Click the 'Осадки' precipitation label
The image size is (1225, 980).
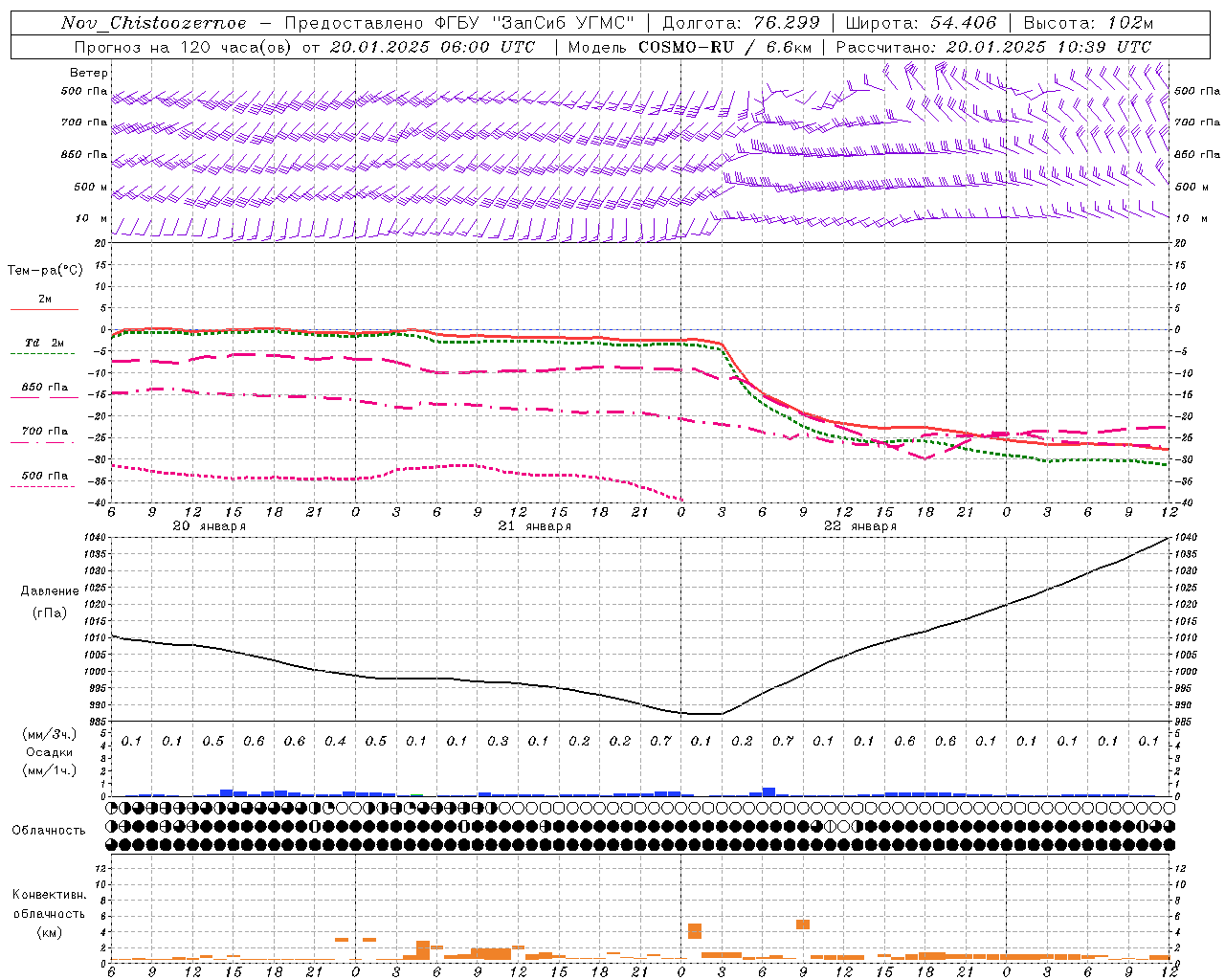(x=50, y=752)
